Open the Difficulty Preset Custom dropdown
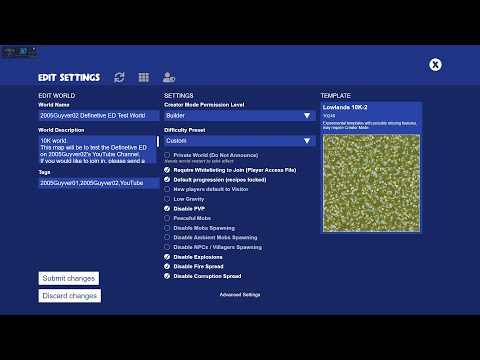 pyautogui.click(x=240, y=141)
